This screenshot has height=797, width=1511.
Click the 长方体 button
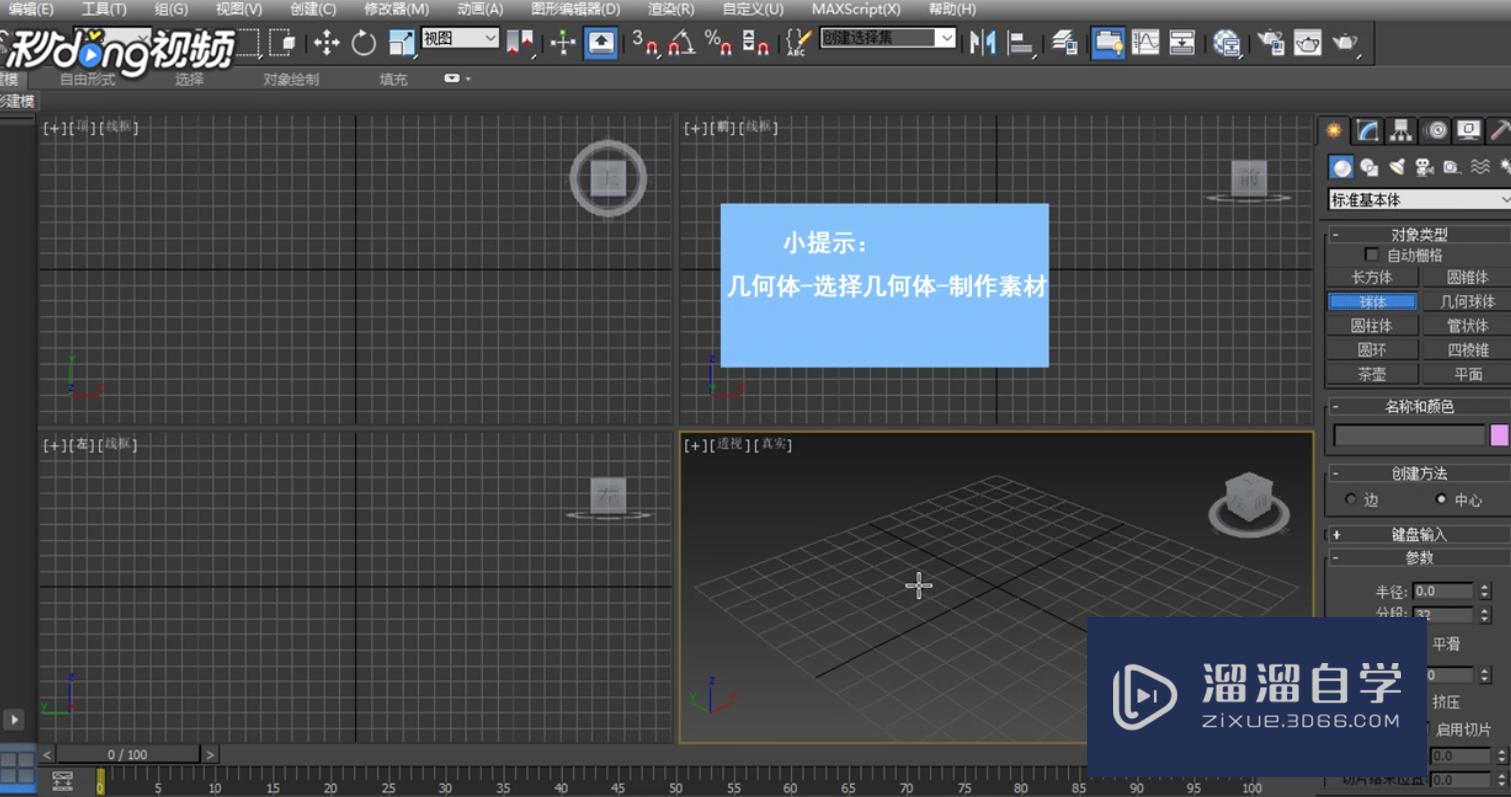point(1372,277)
